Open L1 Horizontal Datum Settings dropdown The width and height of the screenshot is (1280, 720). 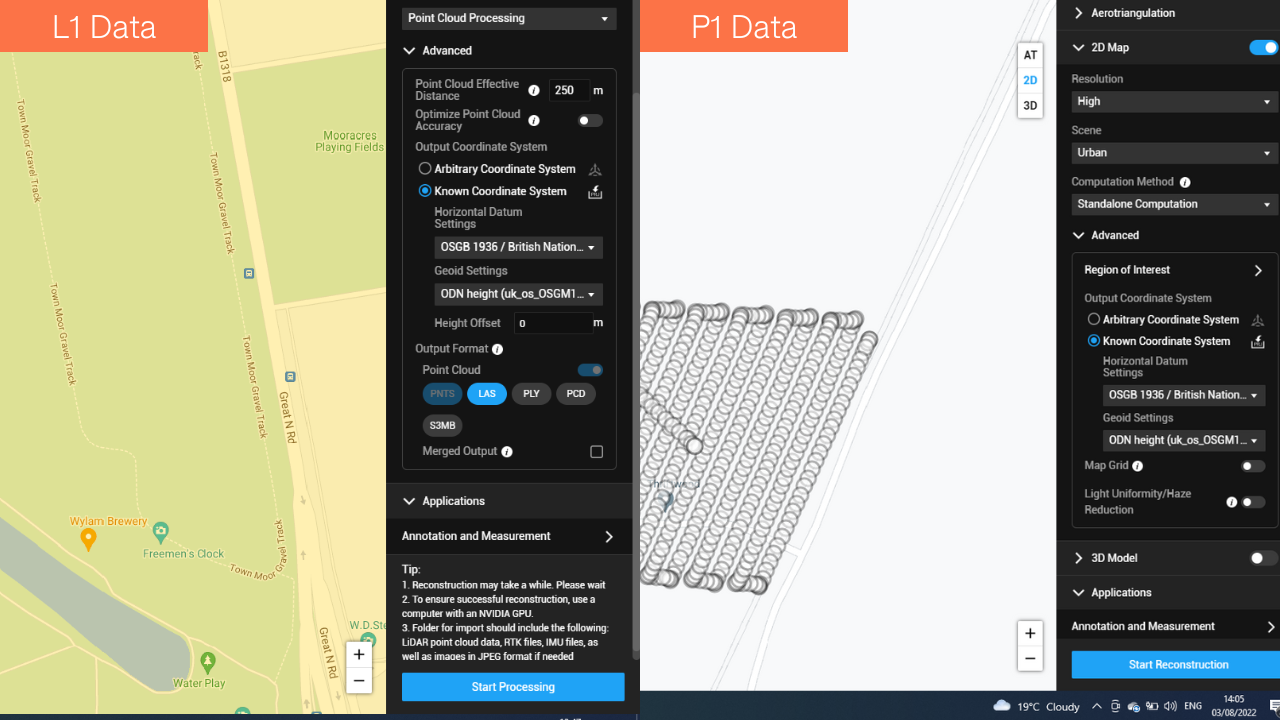point(518,247)
